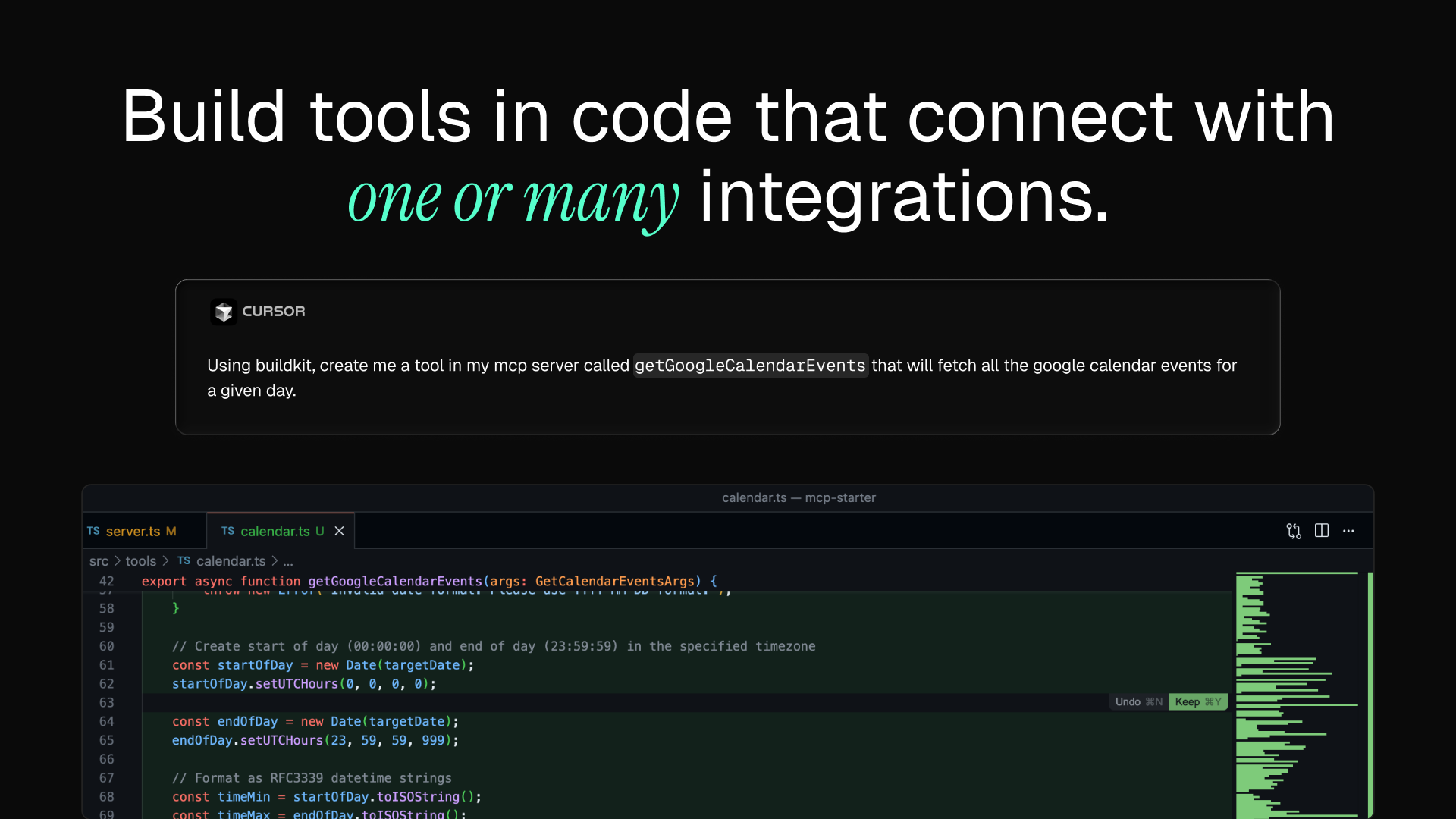Click the Cursor logo icon

[224, 312]
